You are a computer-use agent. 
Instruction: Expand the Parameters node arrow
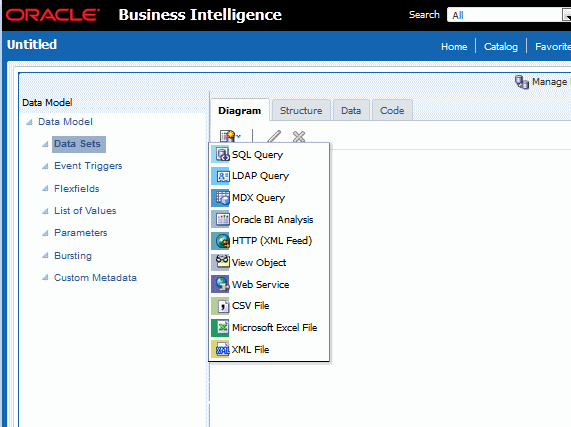tap(45, 233)
